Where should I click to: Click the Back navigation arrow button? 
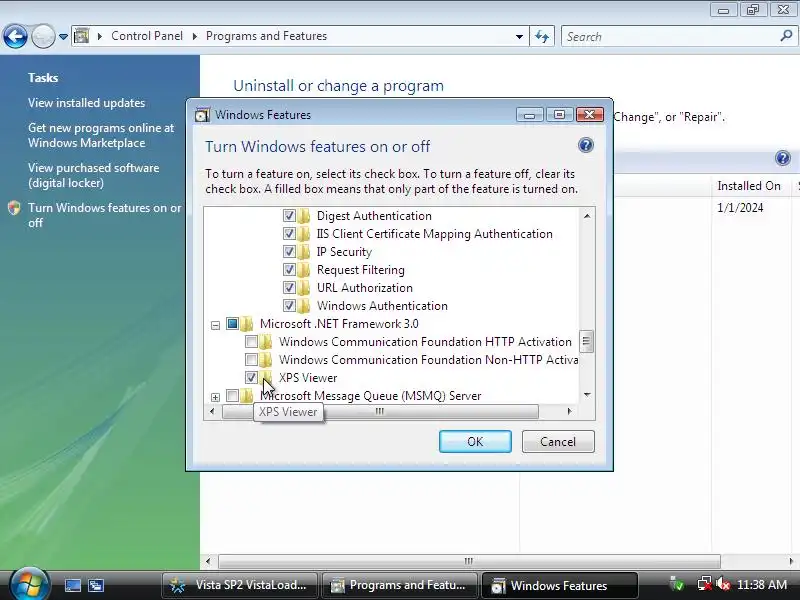pos(15,37)
